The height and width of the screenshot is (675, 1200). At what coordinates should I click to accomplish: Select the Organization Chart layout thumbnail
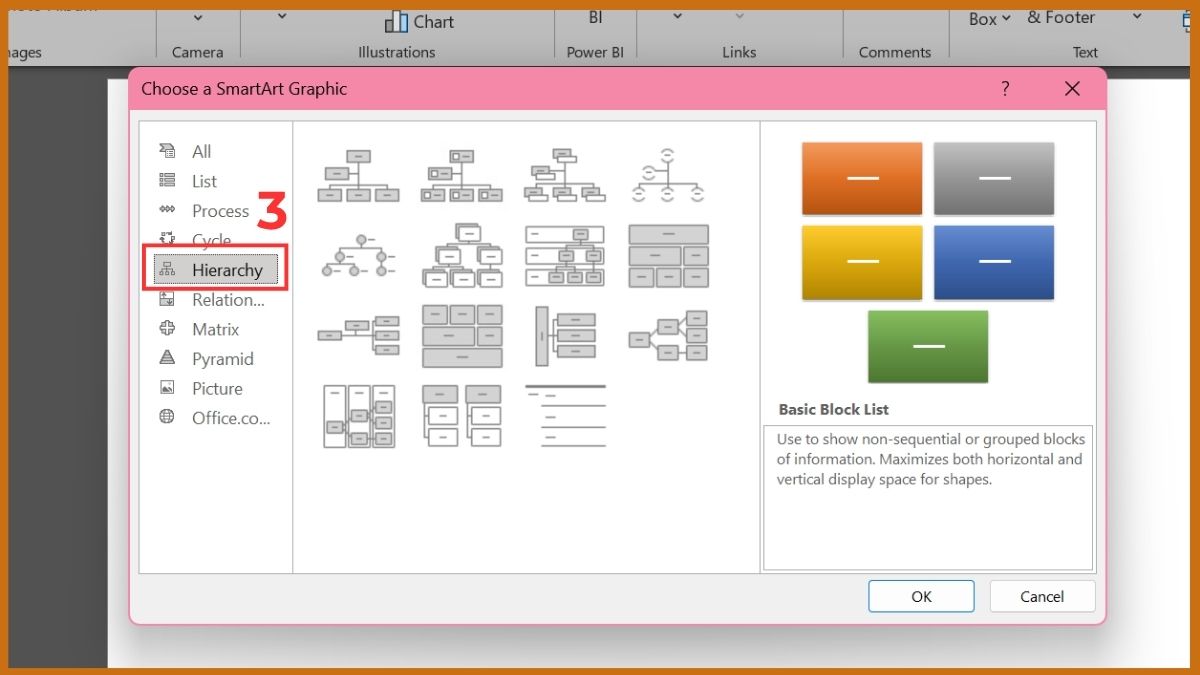click(358, 176)
